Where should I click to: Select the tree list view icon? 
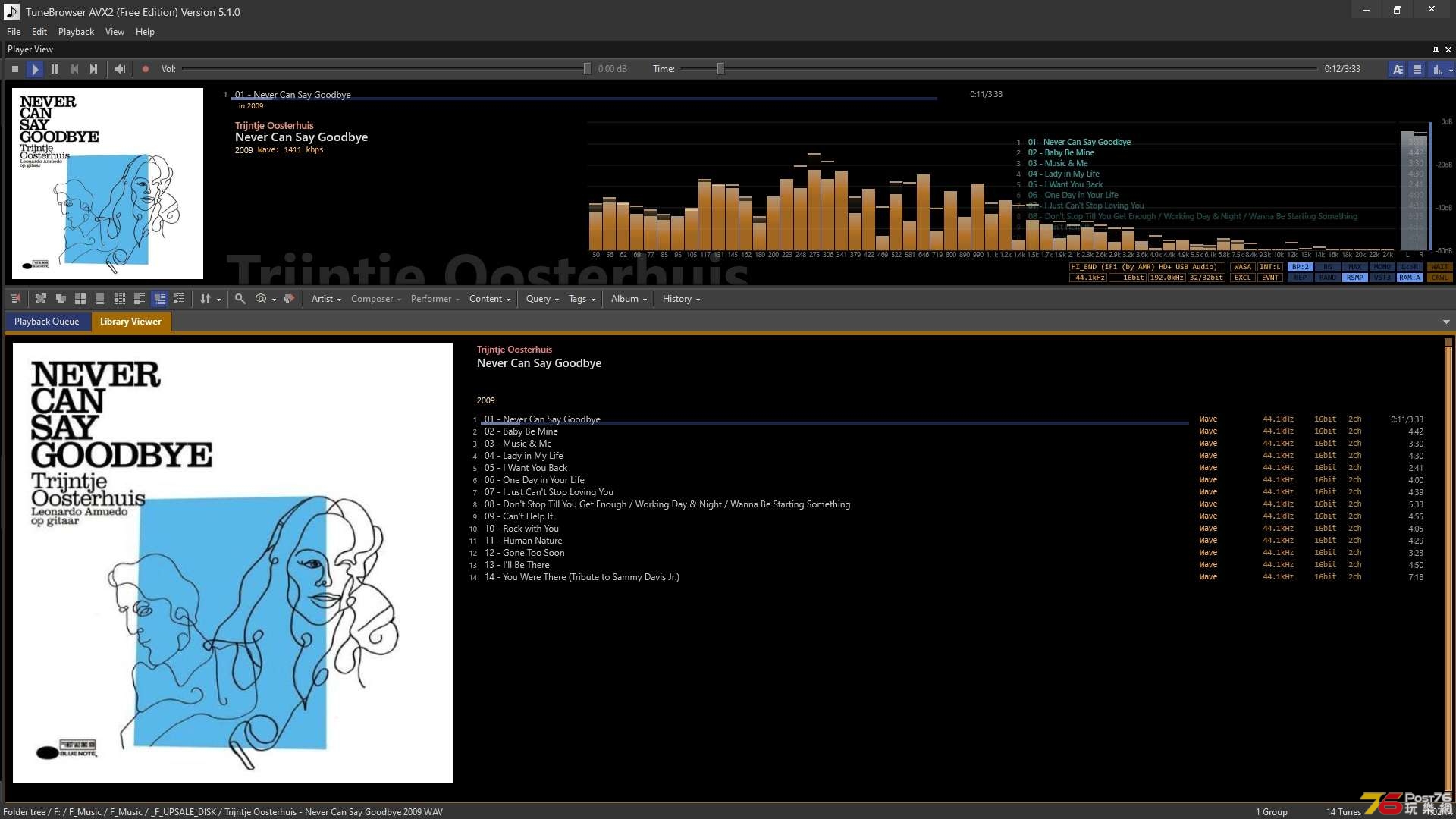(x=179, y=299)
